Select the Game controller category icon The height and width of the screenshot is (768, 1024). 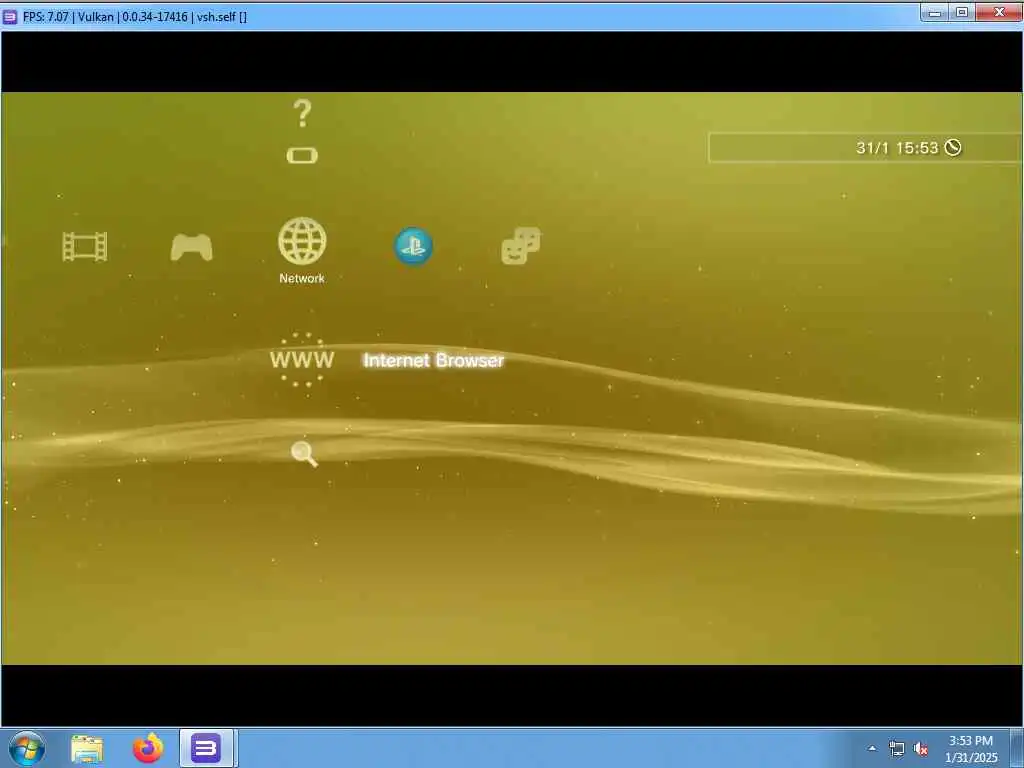click(191, 248)
